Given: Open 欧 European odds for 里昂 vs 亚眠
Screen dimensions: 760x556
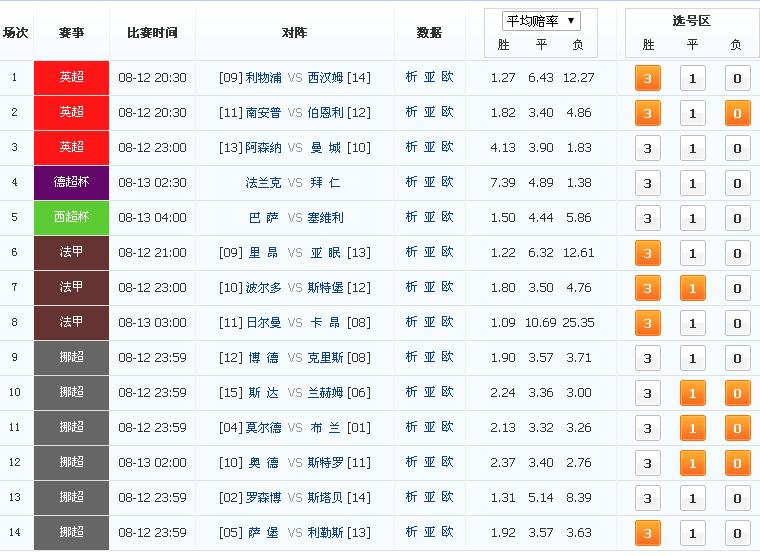Looking at the screenshot, I should pyautogui.click(x=447, y=252).
